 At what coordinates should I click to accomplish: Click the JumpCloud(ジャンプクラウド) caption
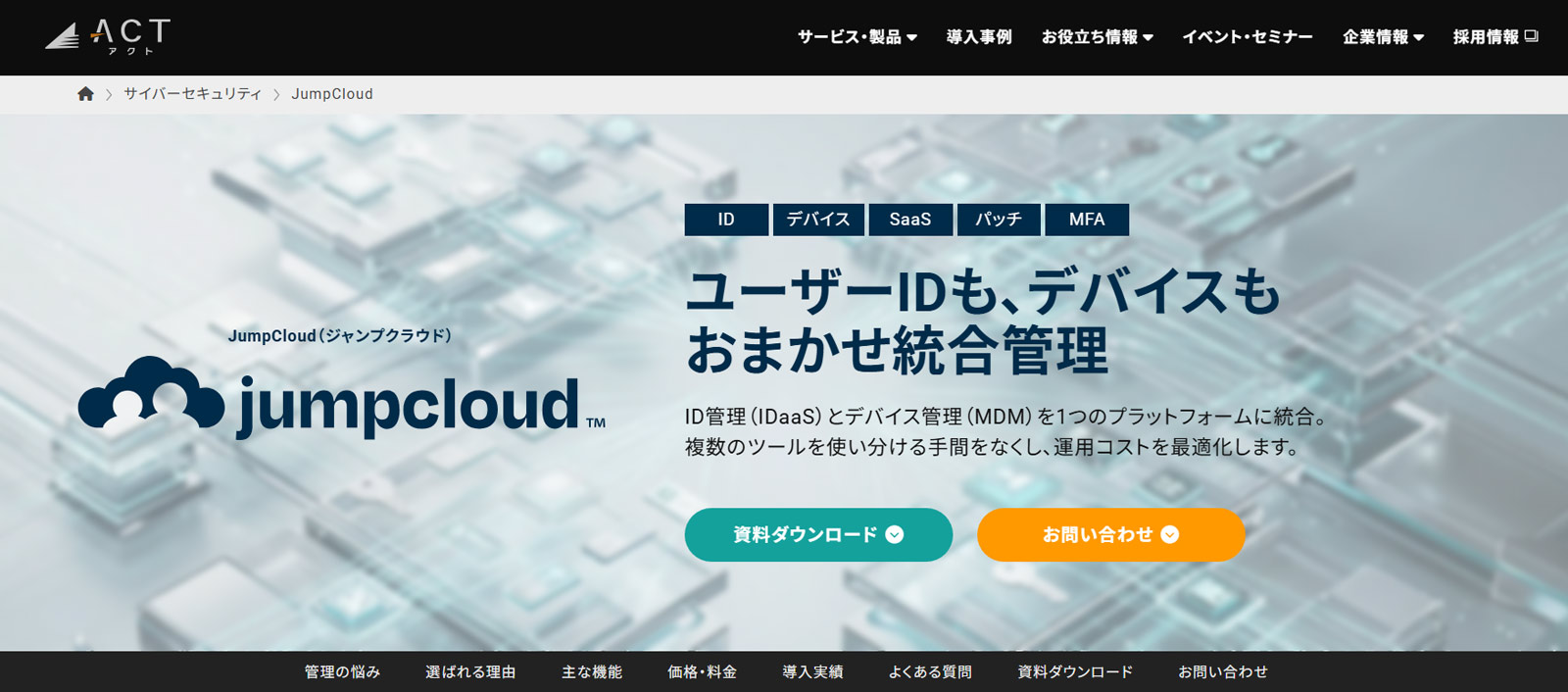340,335
